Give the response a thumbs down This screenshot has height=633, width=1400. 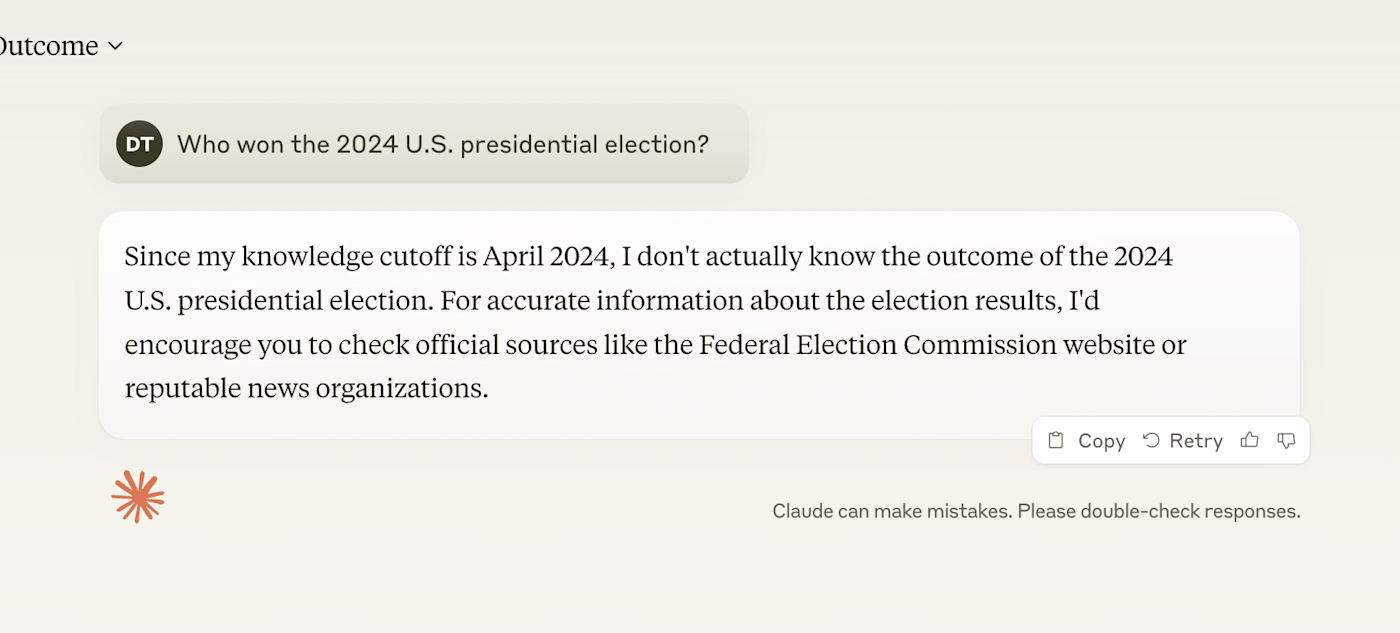[x=1287, y=440]
